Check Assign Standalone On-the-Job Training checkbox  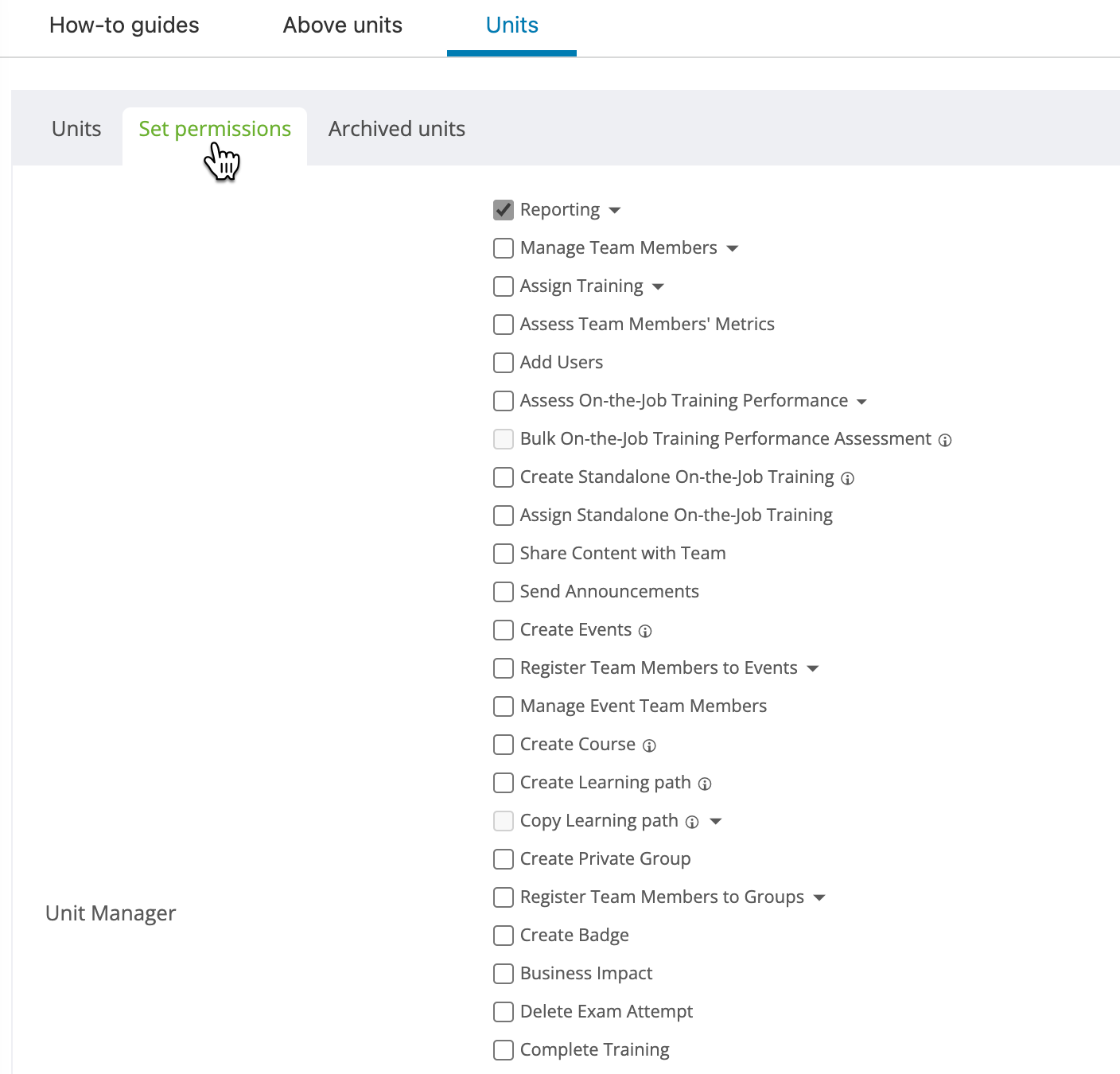[504, 516]
